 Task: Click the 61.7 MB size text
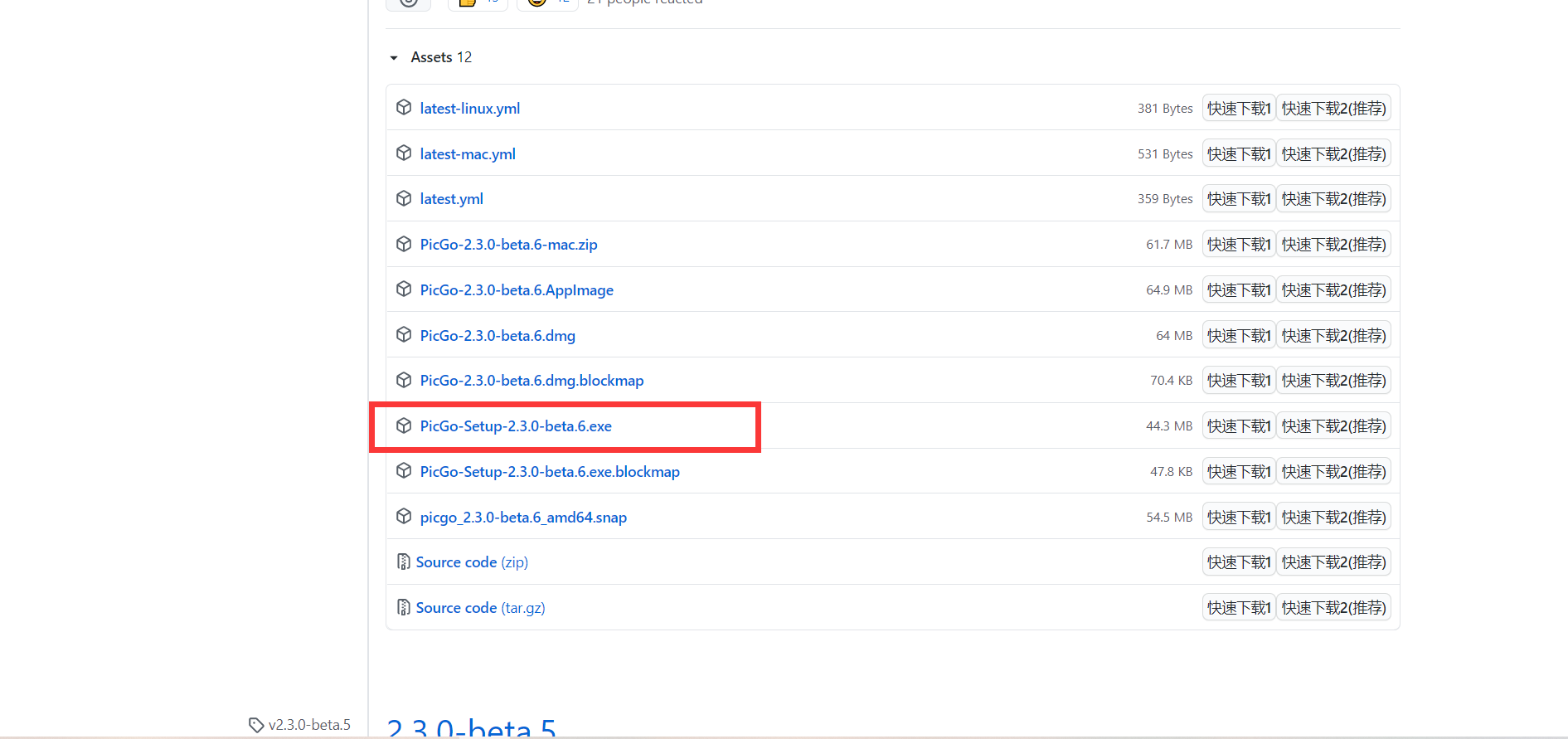point(1169,245)
